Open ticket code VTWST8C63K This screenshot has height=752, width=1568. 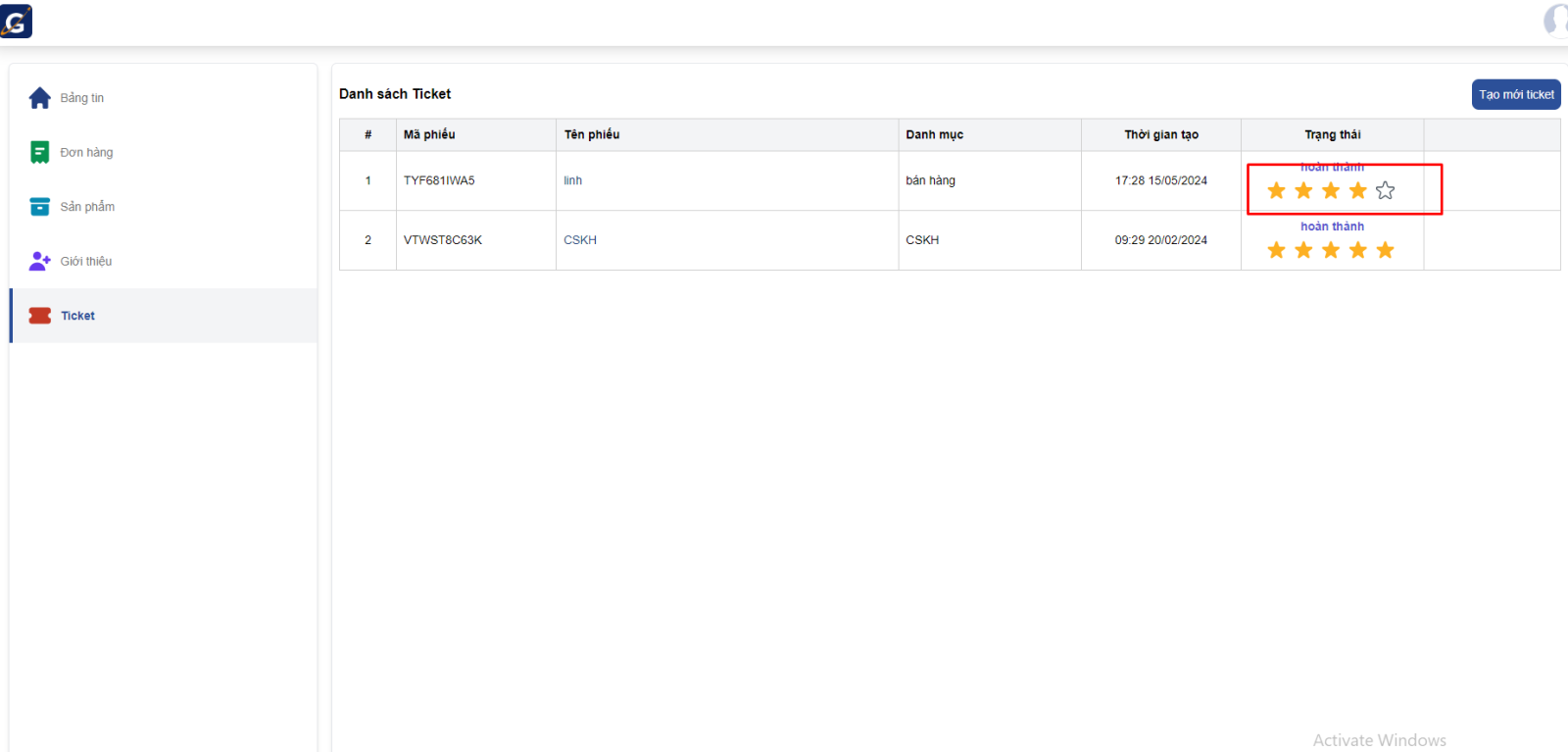click(442, 240)
